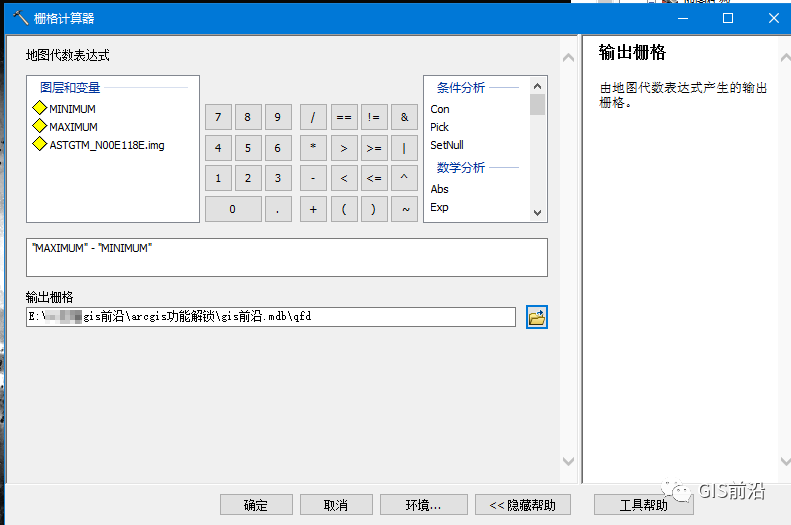791x525 pixels.
Task: Click the 2 calculator button
Action: pos(248,178)
